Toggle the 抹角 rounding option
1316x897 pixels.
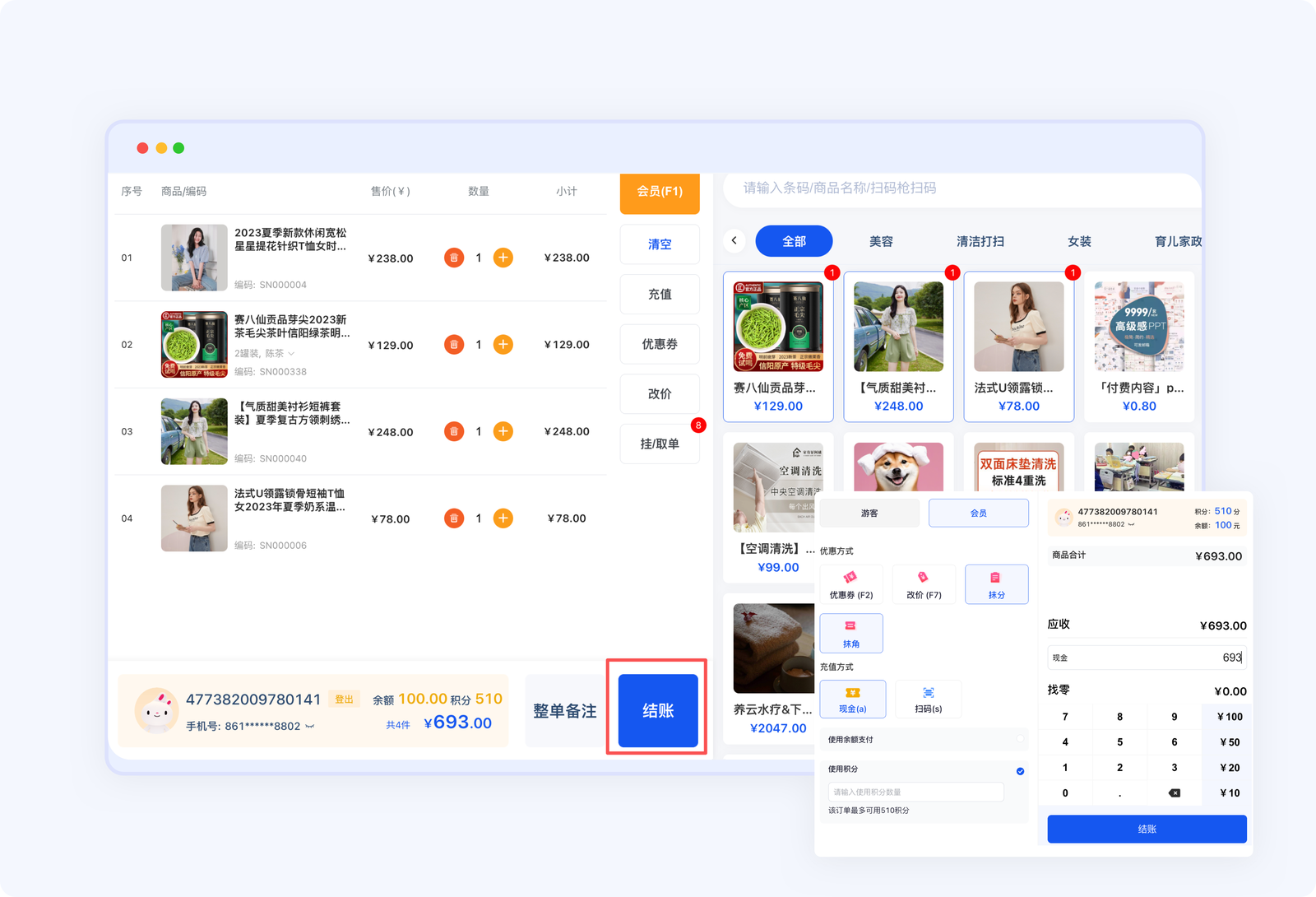[x=850, y=633]
